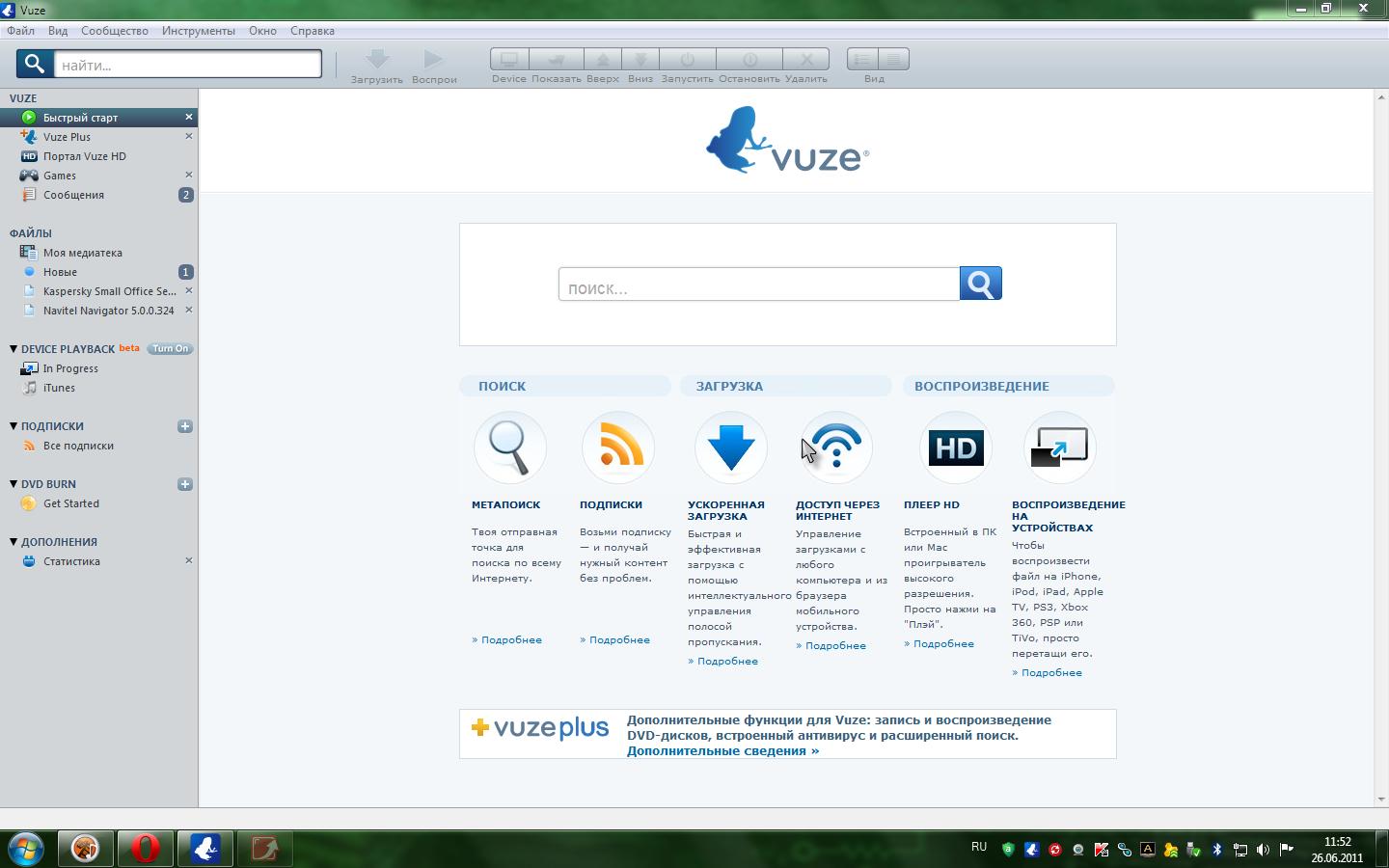The image size is (1389, 868).
Task: Open the Windows Start menu
Action: tap(26, 849)
